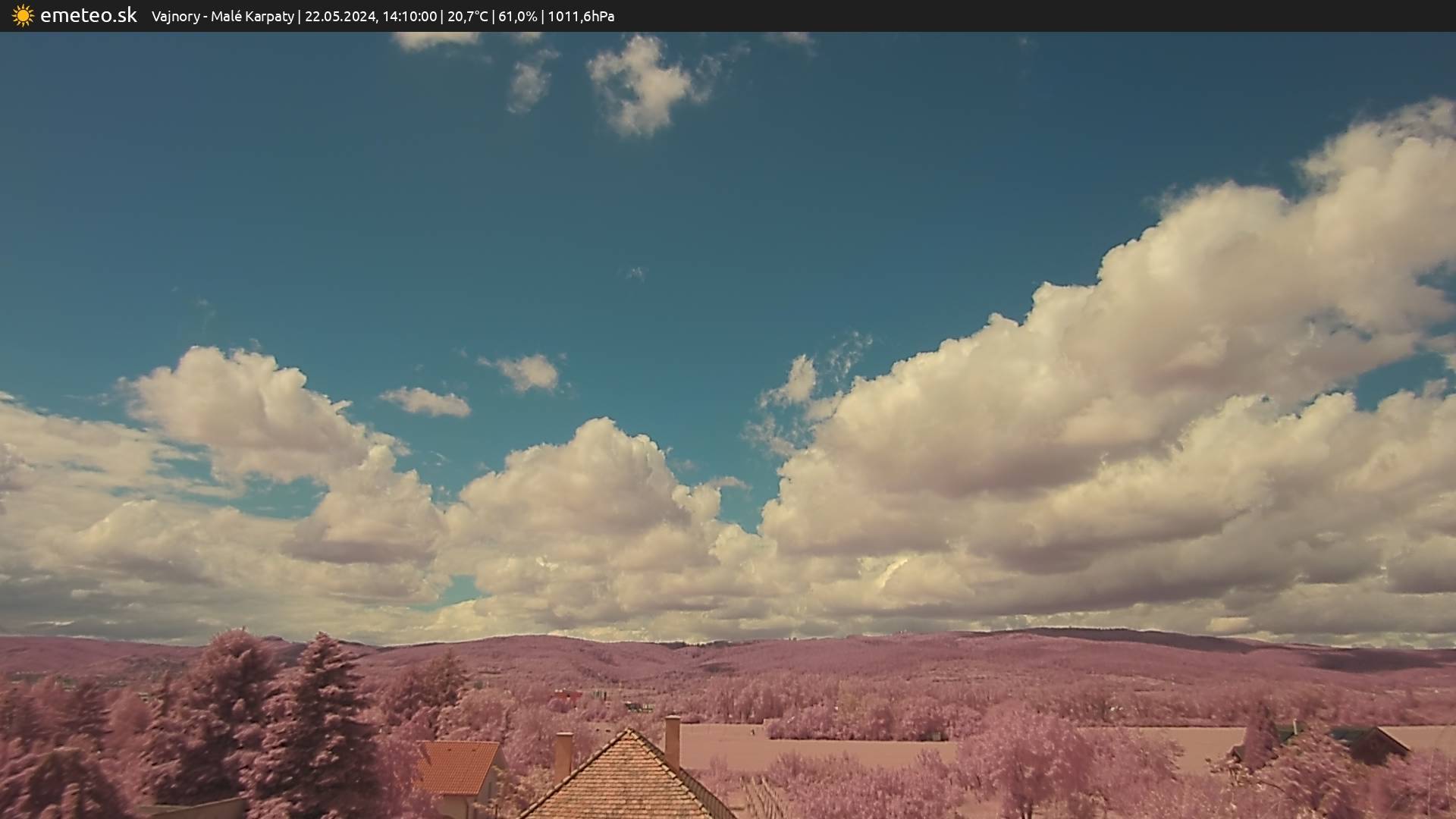The width and height of the screenshot is (1456, 819).
Task: Select the 22.05.2024 date stamp
Action: point(339,17)
